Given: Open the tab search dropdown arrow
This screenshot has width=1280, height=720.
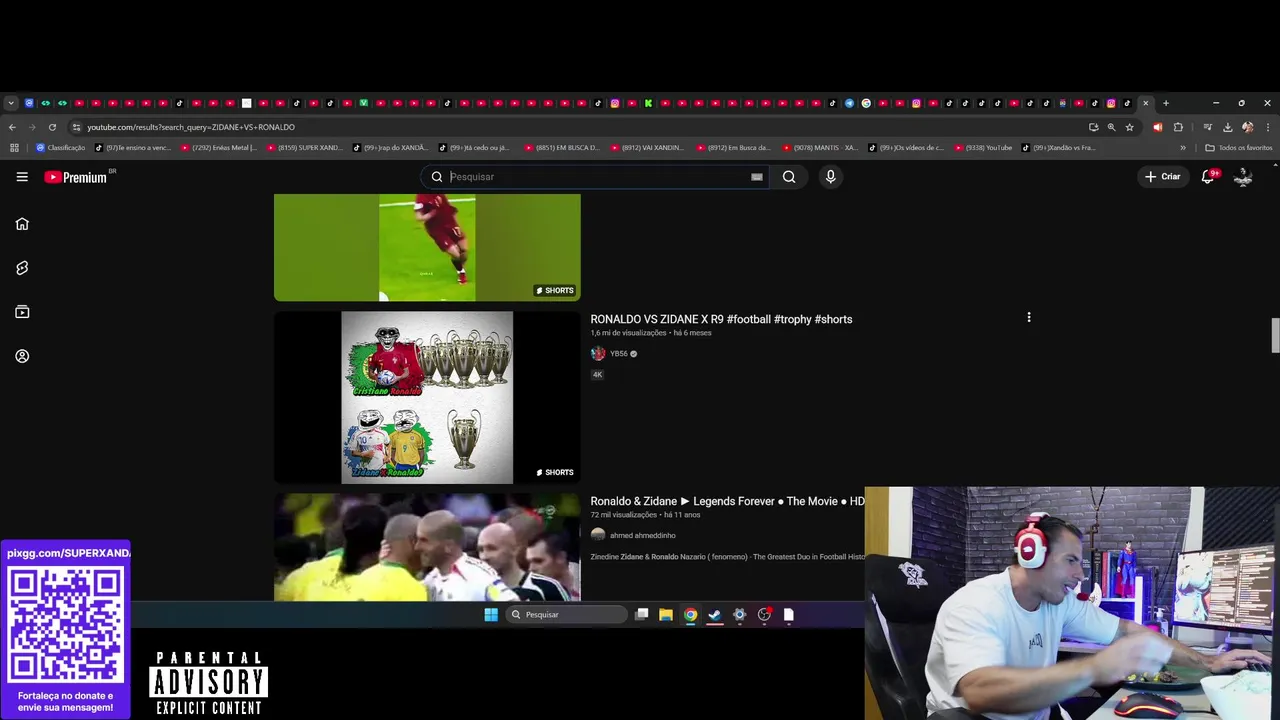Looking at the screenshot, I should (x=10, y=103).
